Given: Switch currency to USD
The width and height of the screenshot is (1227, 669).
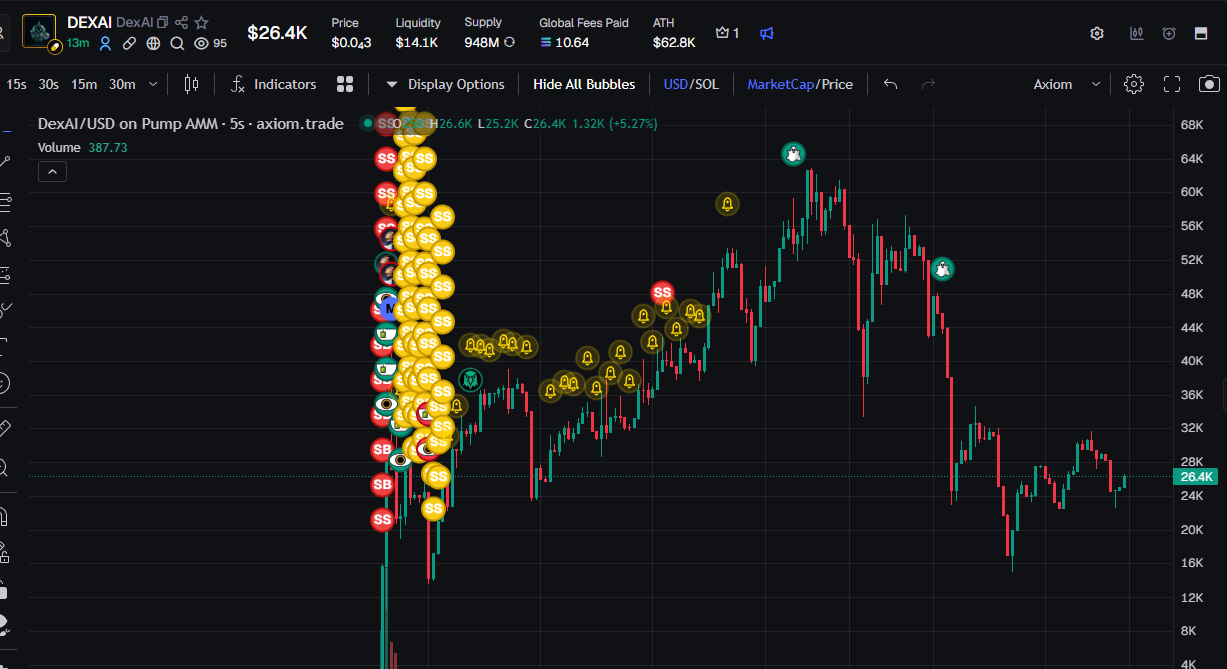Looking at the screenshot, I should 675,84.
